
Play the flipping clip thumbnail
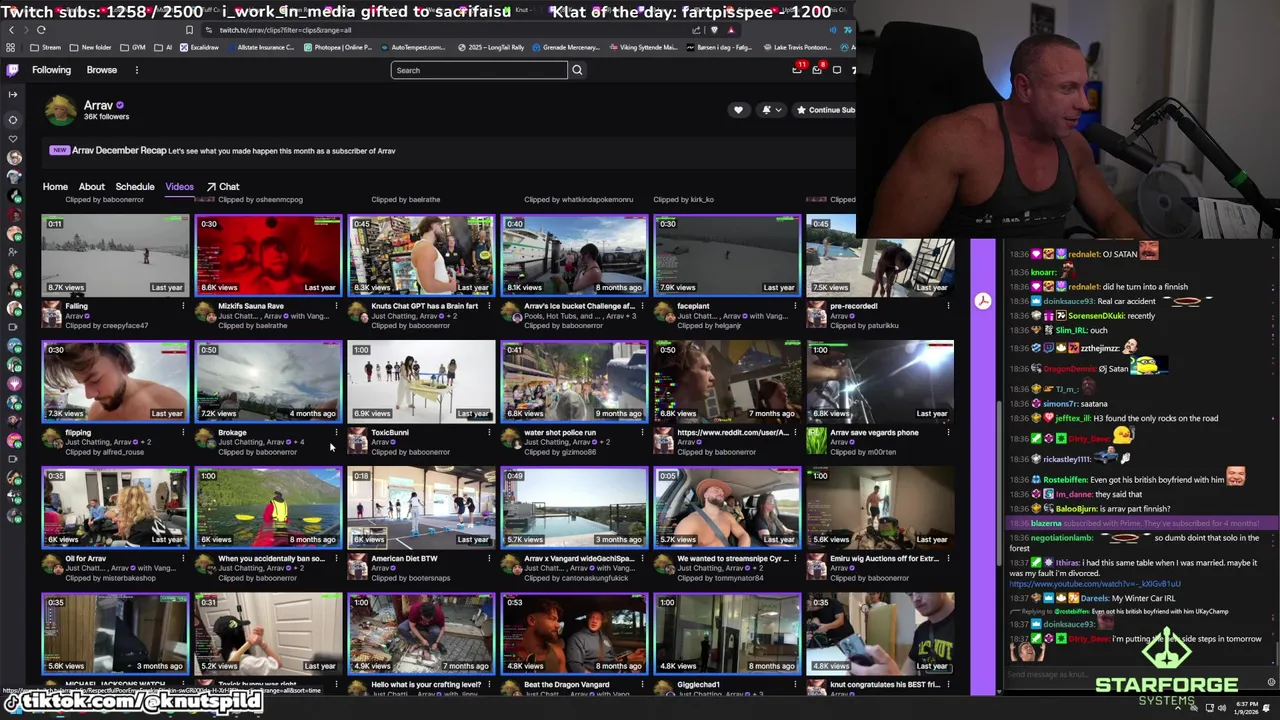pyautogui.click(x=115, y=381)
